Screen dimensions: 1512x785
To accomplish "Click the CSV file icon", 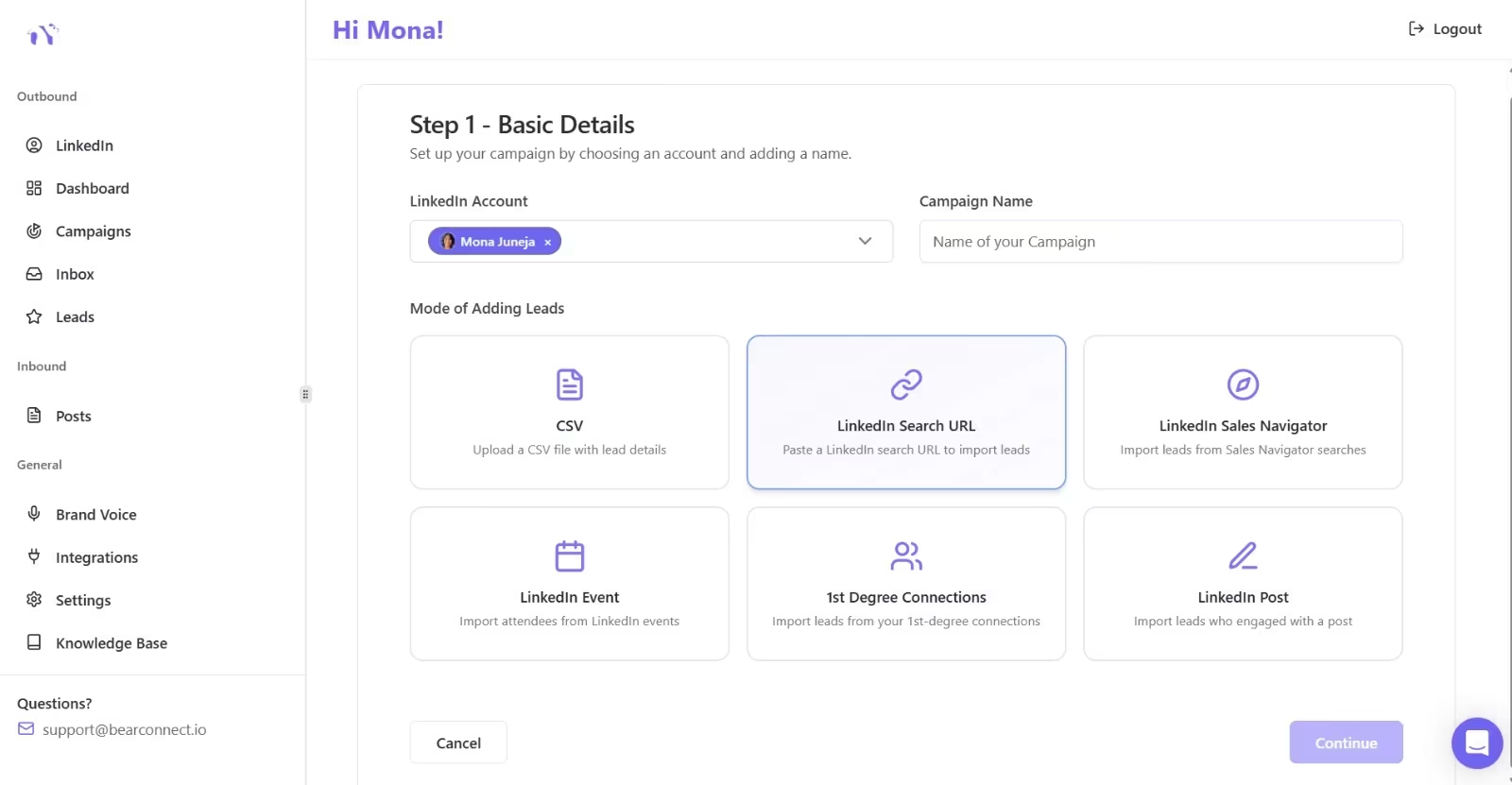I will point(570,384).
